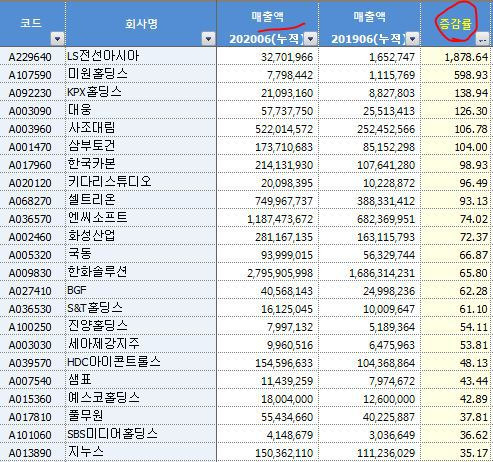The width and height of the screenshot is (493, 462).
Task: Select growth rate value 35.17
Action: tap(474, 453)
